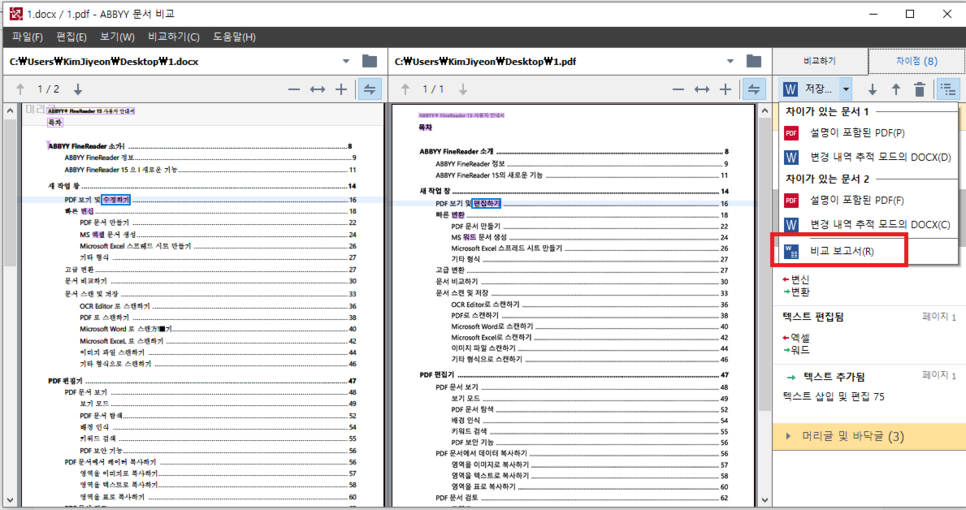Open the 편집(E) menu
The width and height of the screenshot is (966, 510).
point(71,37)
